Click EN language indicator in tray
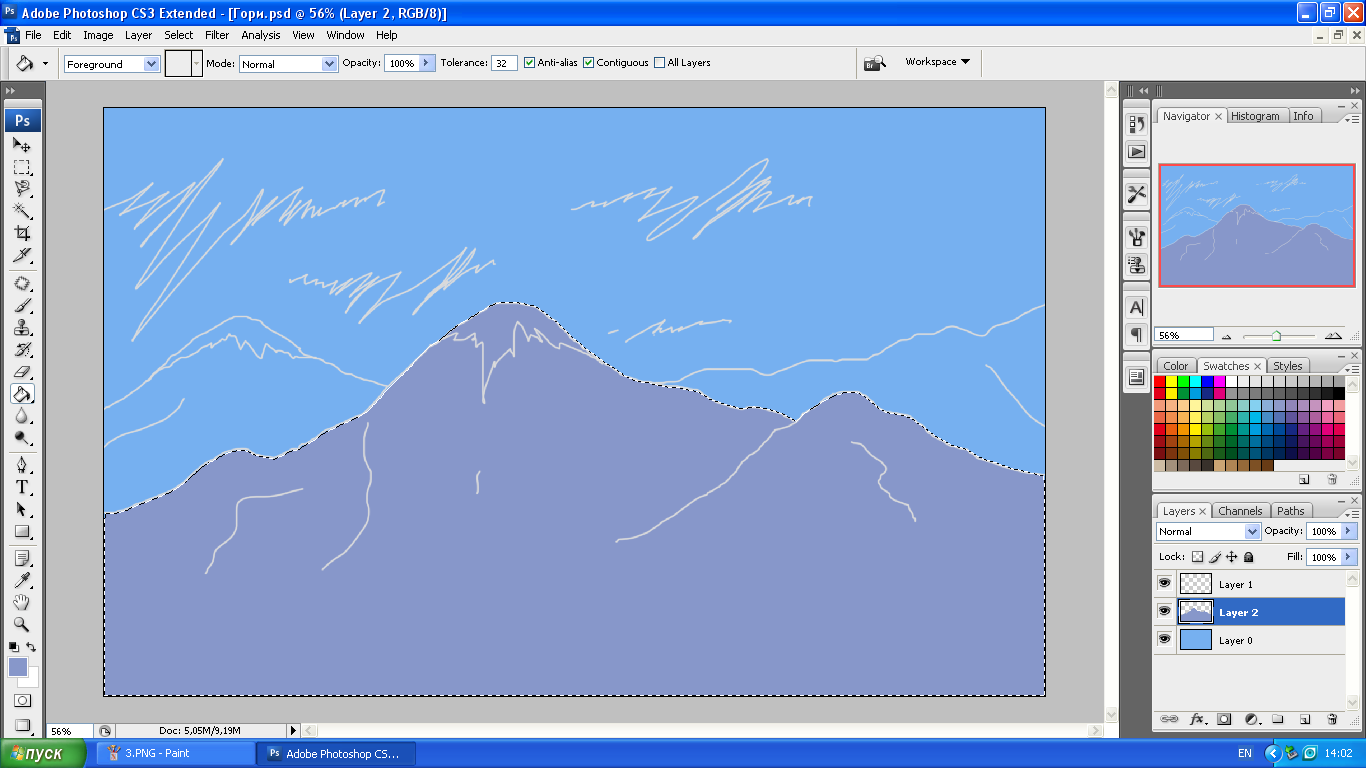Viewport: 1366px width, 768px height. (1245, 753)
